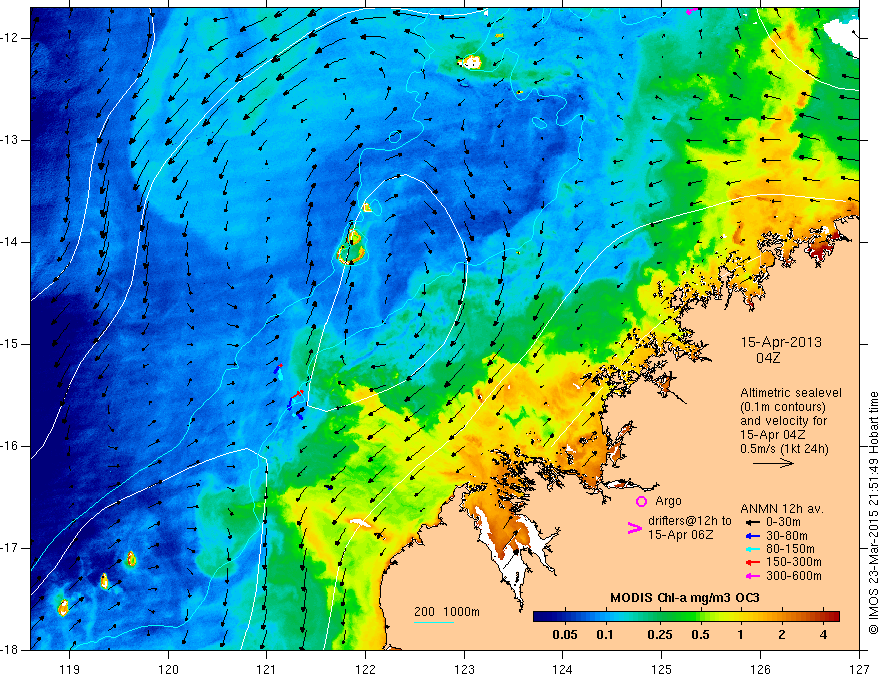Click the reef near 17.1°S 119.6°E
The image size is (880, 680).
131,559
